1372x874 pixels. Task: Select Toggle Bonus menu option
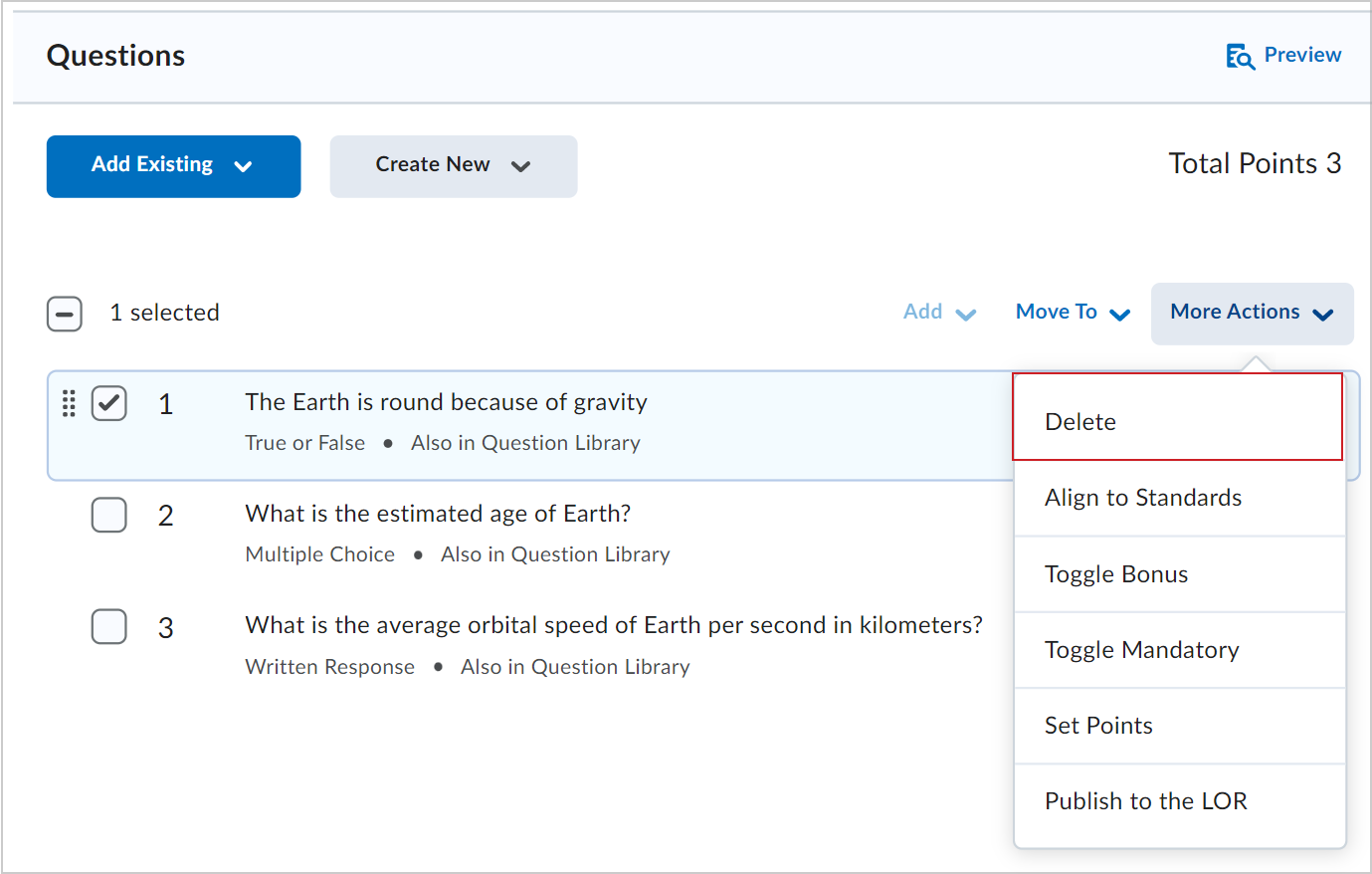[x=1116, y=574]
